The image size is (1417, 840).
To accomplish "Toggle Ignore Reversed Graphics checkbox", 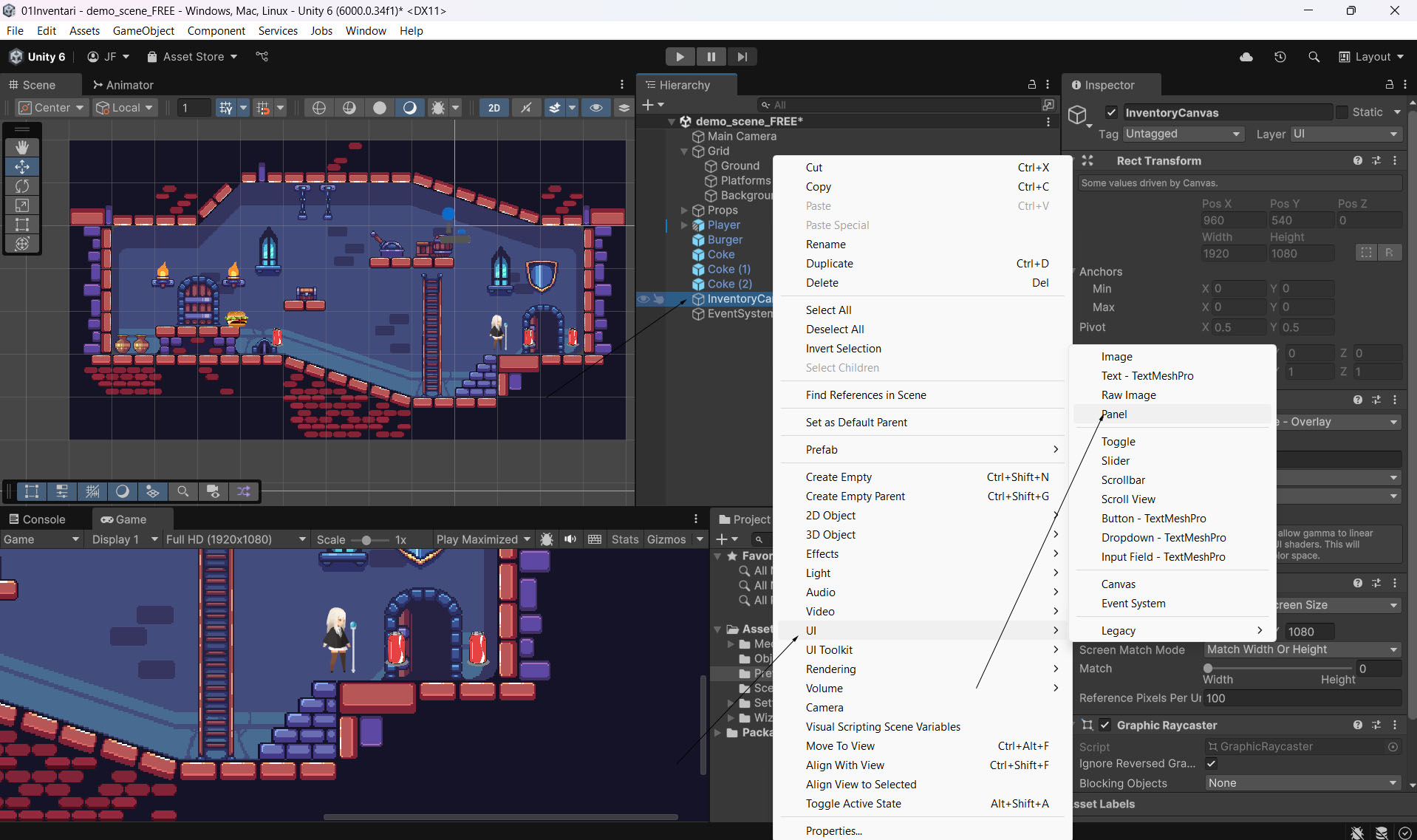I will pyautogui.click(x=1211, y=763).
